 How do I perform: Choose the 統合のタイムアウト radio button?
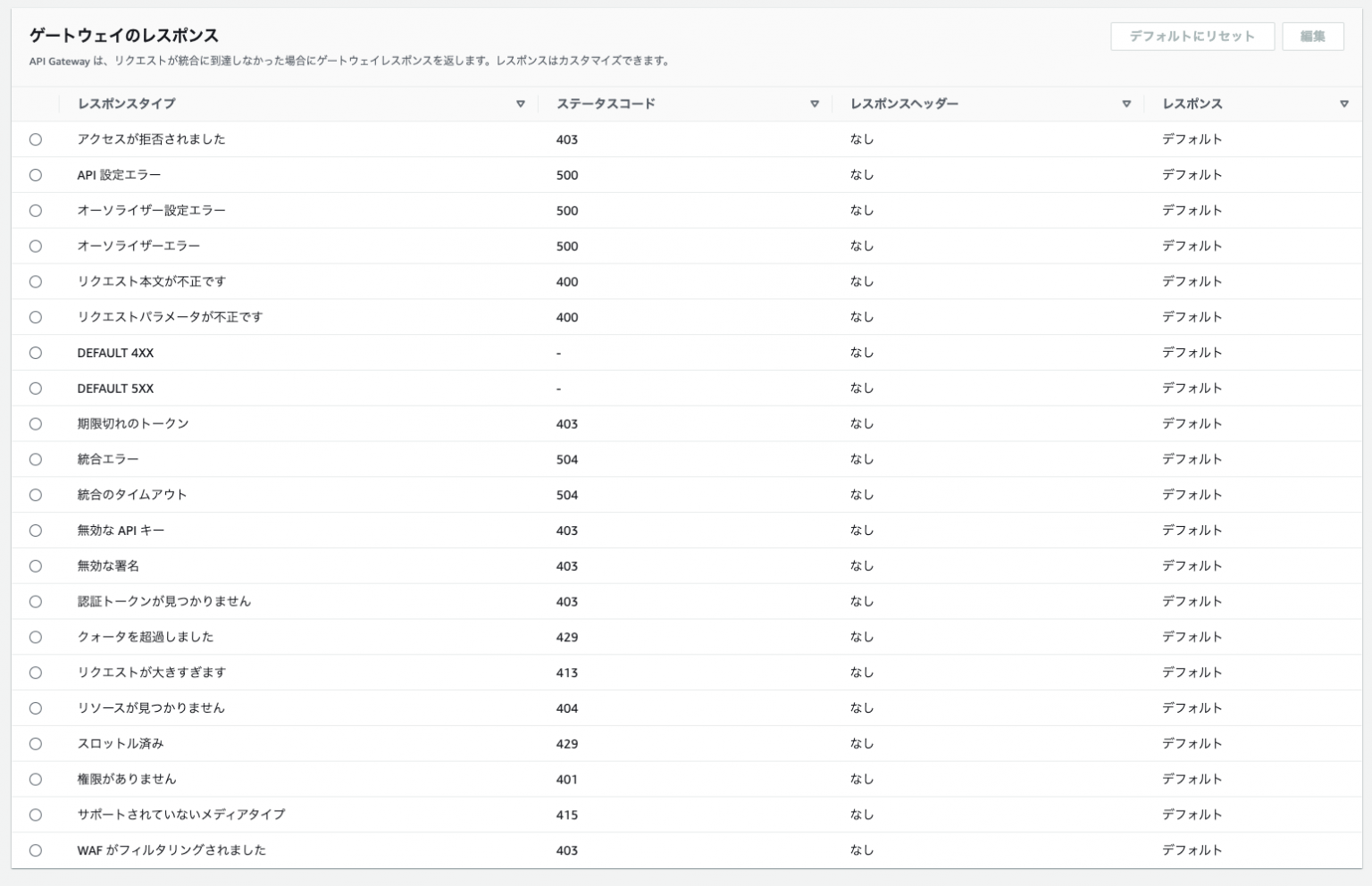tap(36, 495)
